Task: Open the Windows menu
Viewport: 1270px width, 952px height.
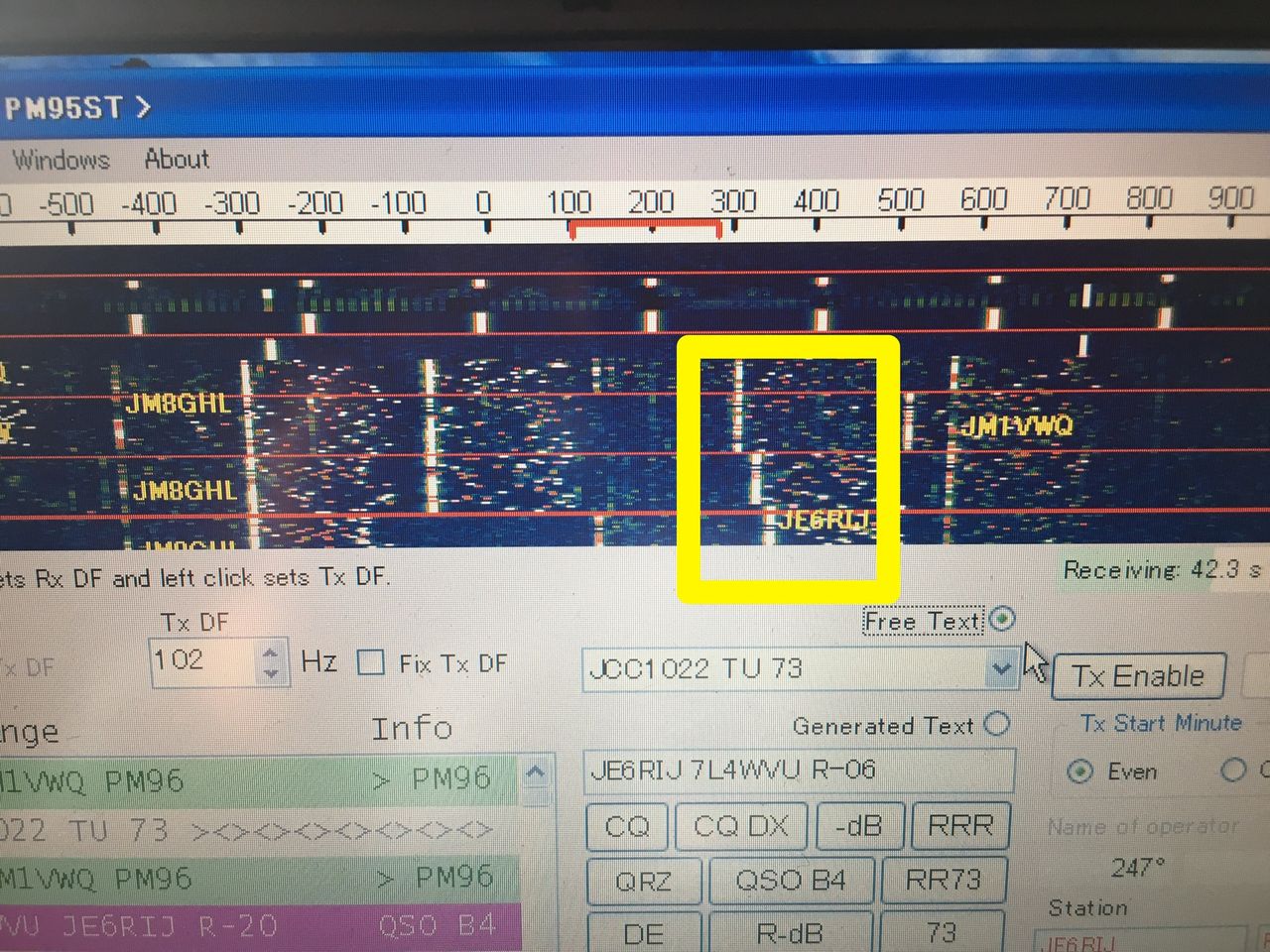Action: point(61,160)
